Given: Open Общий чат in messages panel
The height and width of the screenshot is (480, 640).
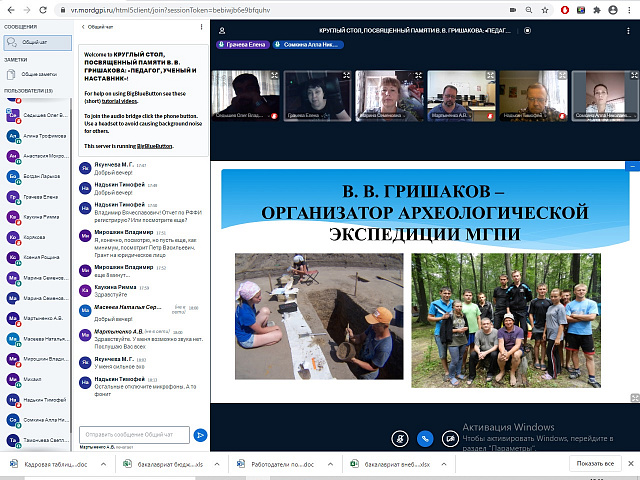Looking at the screenshot, I should pos(38,42).
